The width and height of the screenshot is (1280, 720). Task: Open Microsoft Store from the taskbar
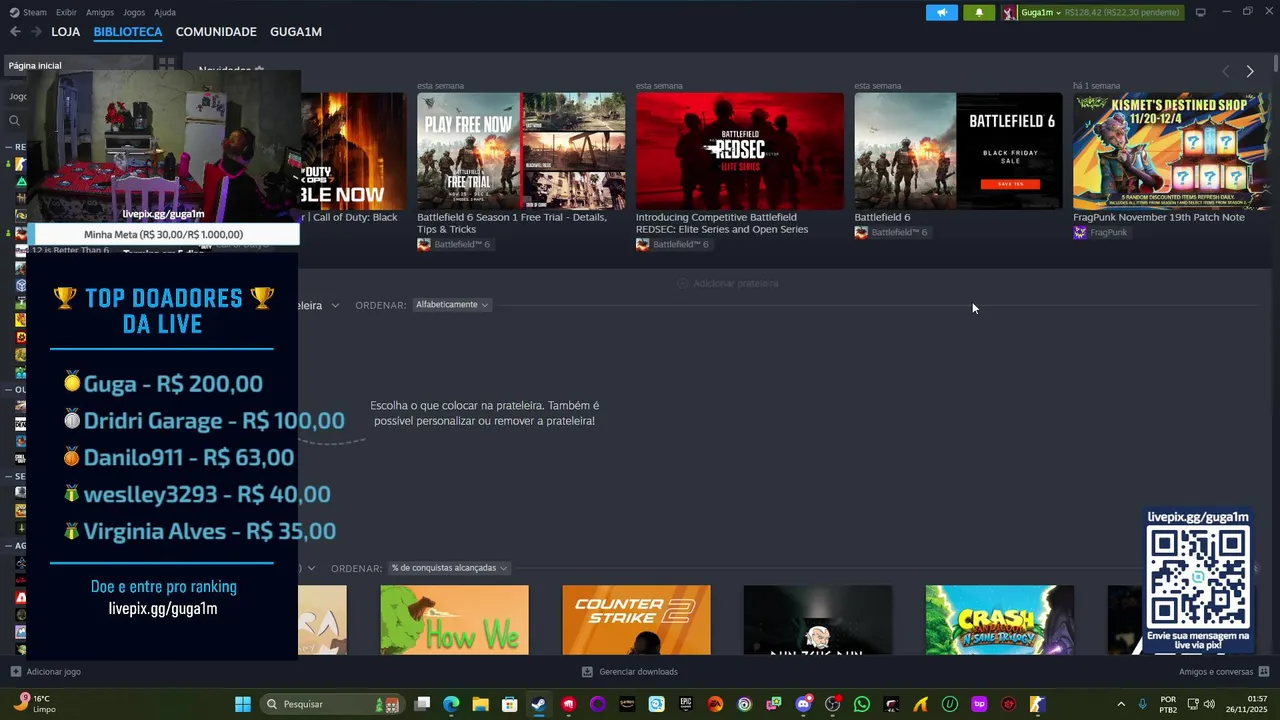click(509, 704)
